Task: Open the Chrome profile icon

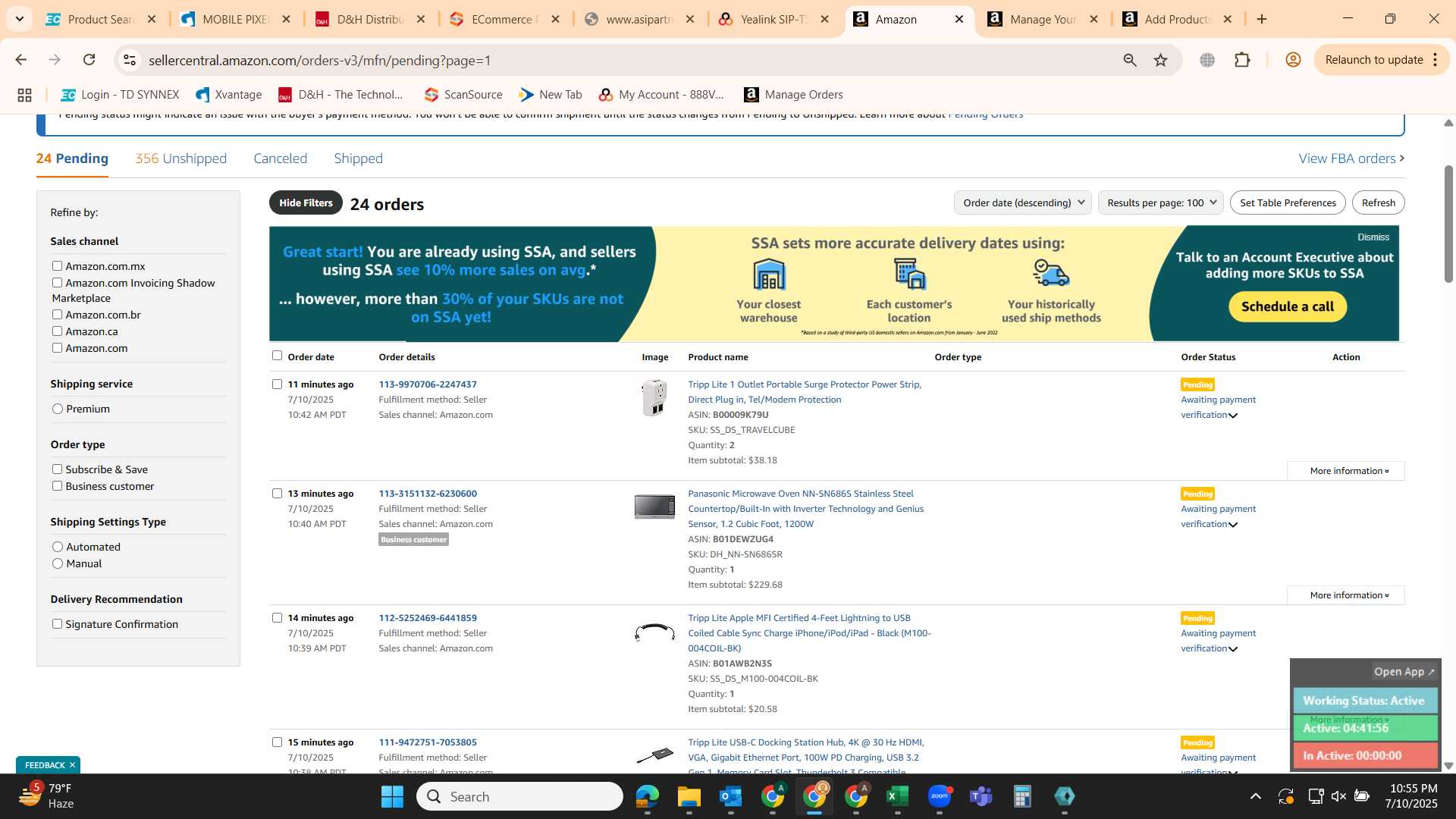Action: (1294, 60)
